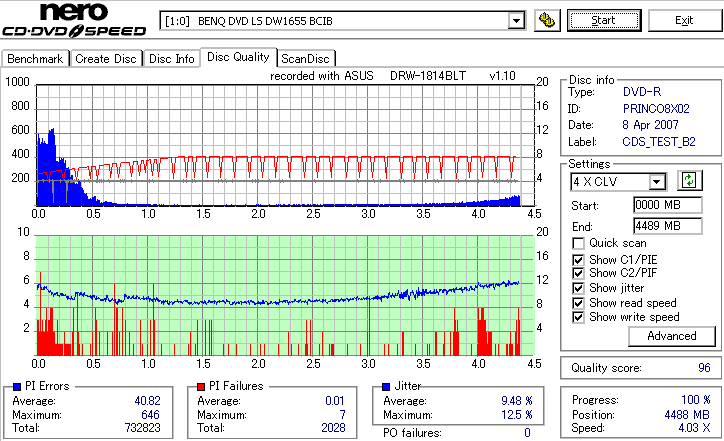Click the Exit button
This screenshot has height=441, width=724.
684,20
